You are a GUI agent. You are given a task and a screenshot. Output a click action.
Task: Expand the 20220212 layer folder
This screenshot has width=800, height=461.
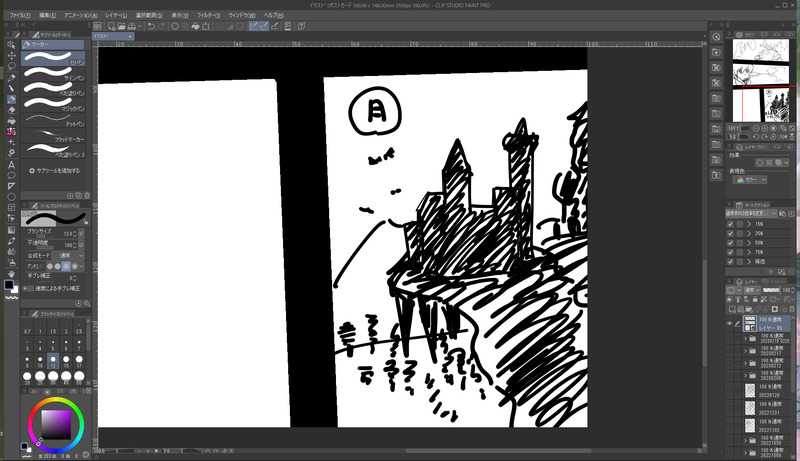click(745, 363)
